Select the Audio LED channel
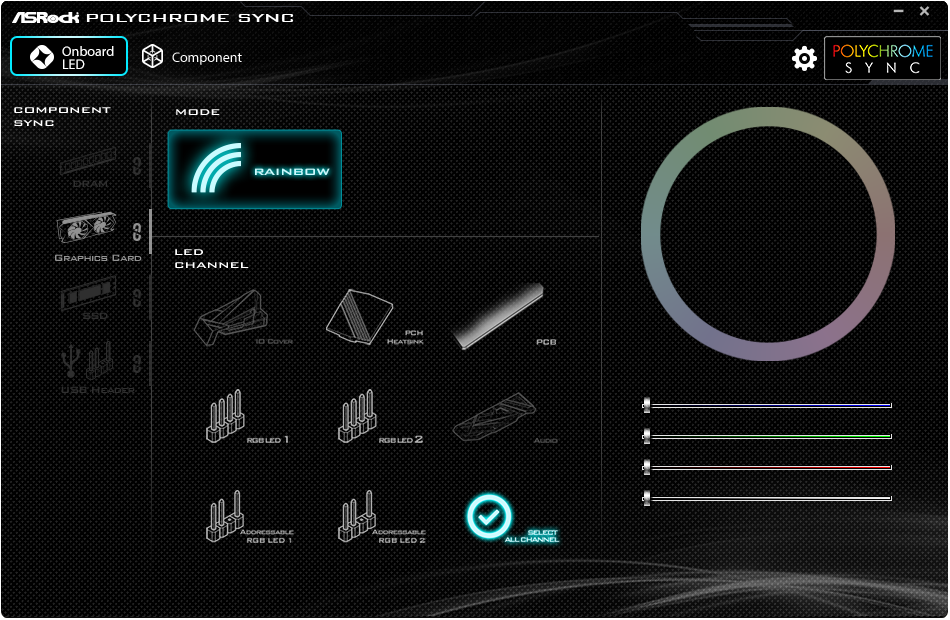 505,418
